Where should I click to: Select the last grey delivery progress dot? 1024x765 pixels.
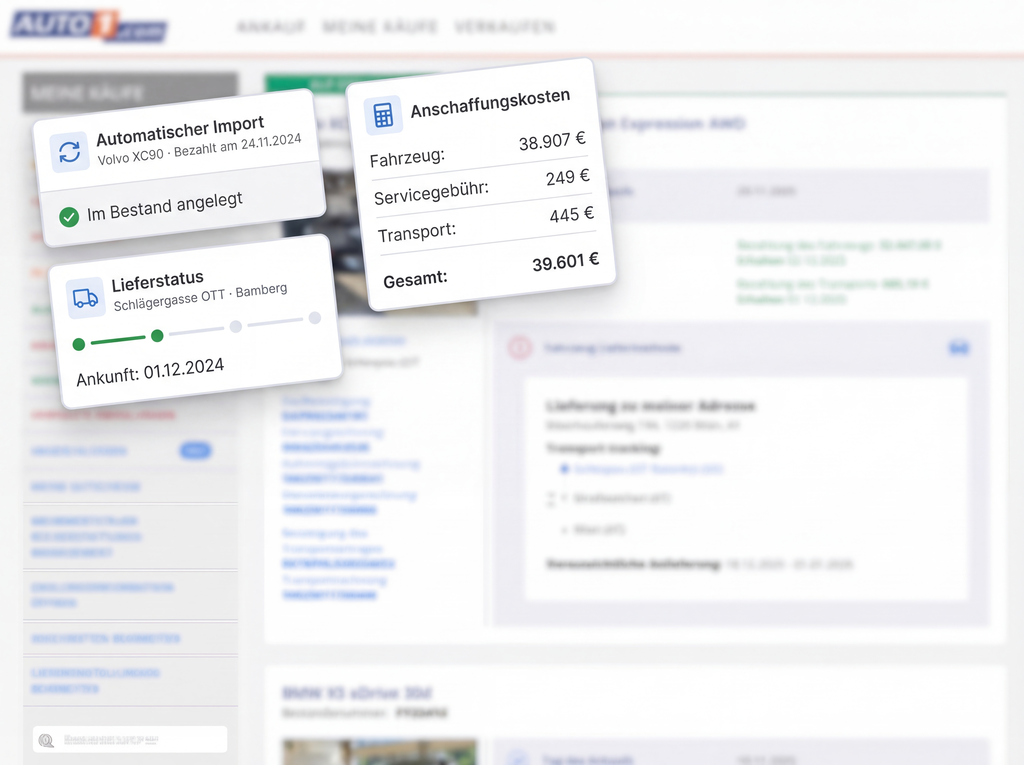coord(314,318)
